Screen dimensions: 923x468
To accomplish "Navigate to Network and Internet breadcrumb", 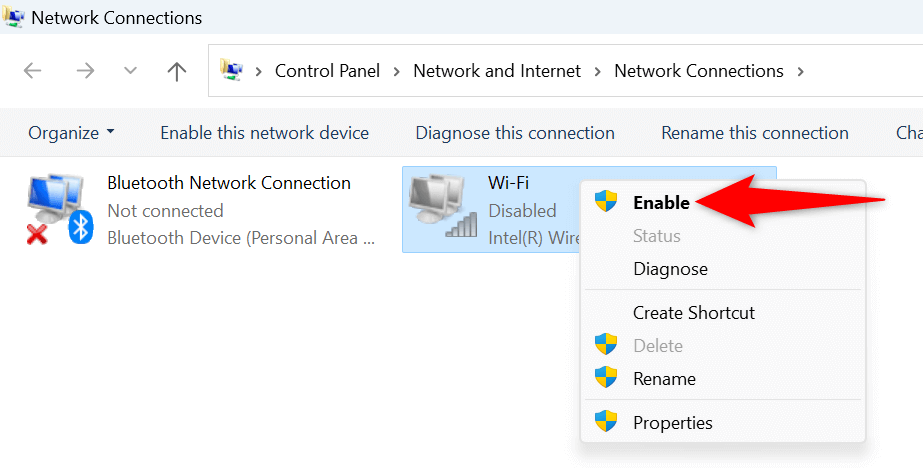I will pos(497,71).
